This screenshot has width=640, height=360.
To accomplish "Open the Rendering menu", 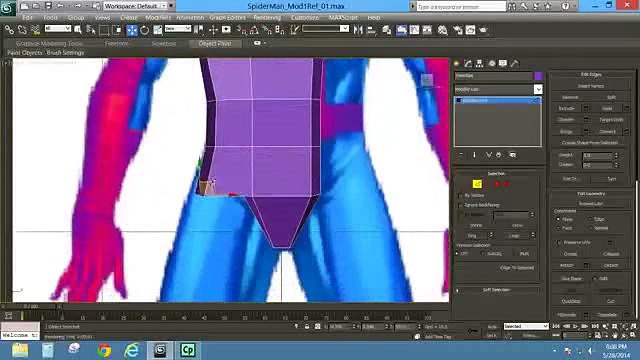I will pos(267,18).
